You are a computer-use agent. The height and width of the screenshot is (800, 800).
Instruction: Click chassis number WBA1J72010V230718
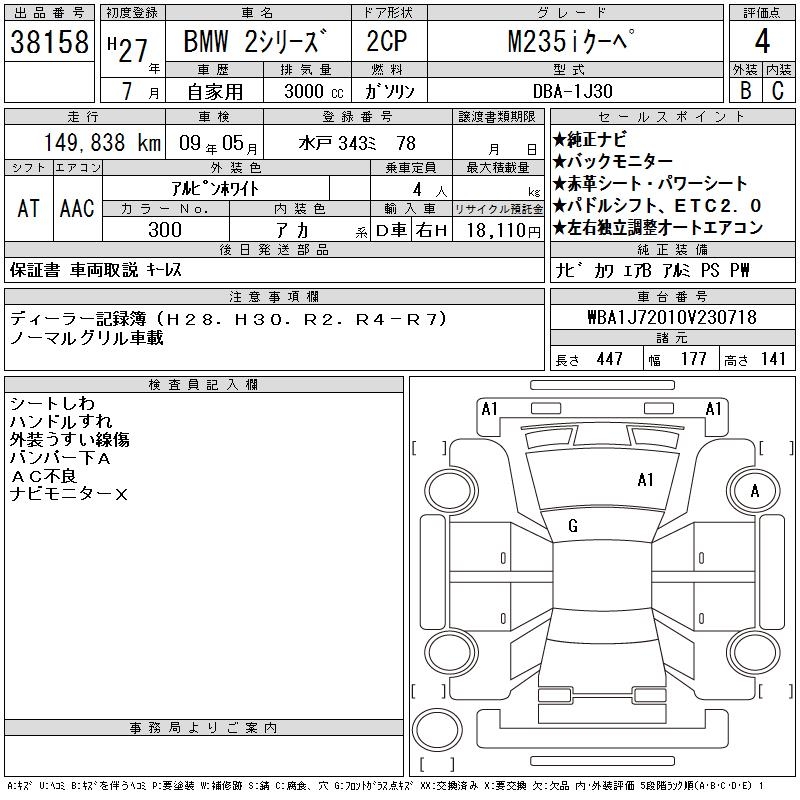672,317
